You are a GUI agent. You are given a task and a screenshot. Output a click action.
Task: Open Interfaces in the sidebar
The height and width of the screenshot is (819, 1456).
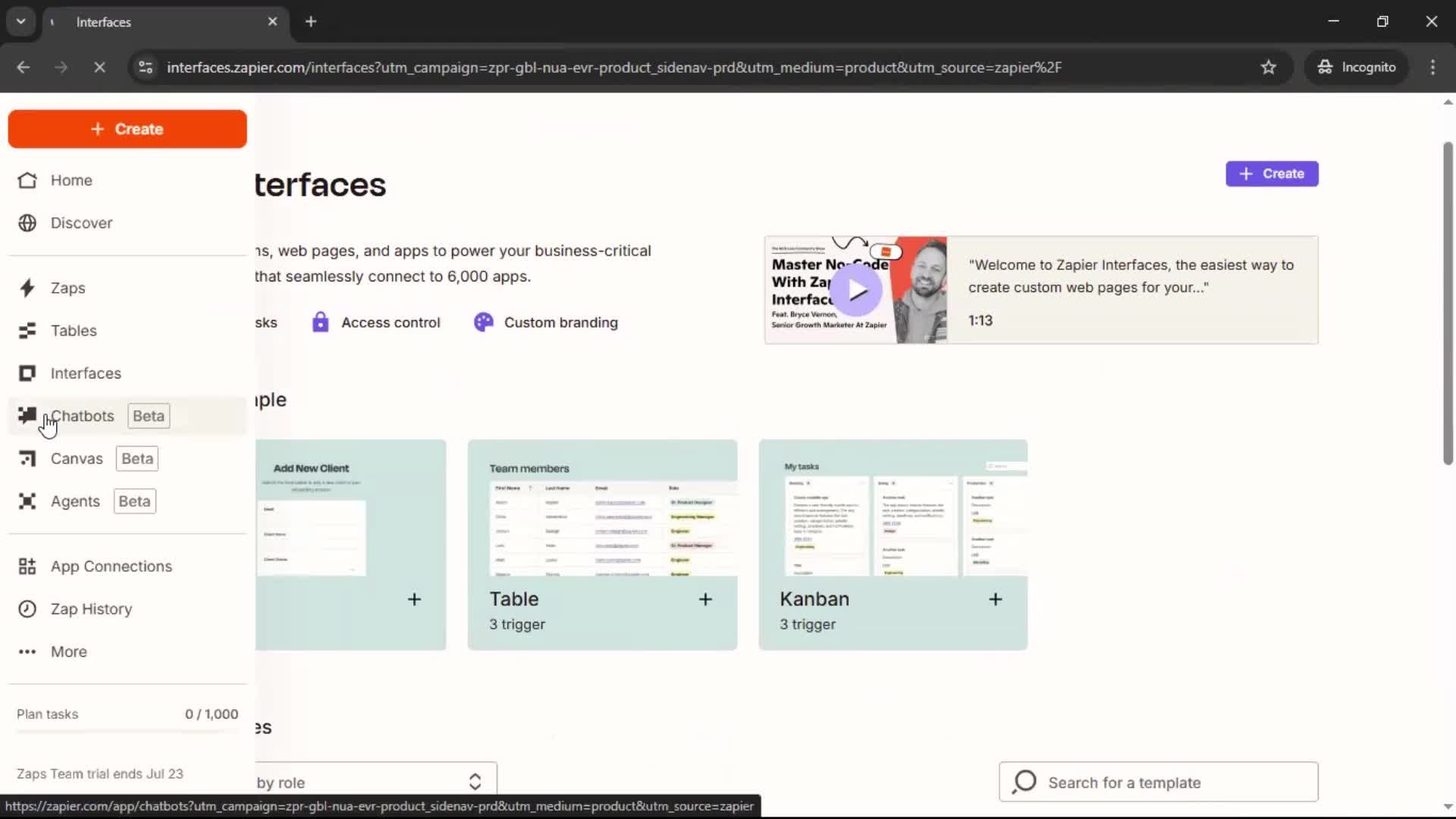(x=127, y=373)
